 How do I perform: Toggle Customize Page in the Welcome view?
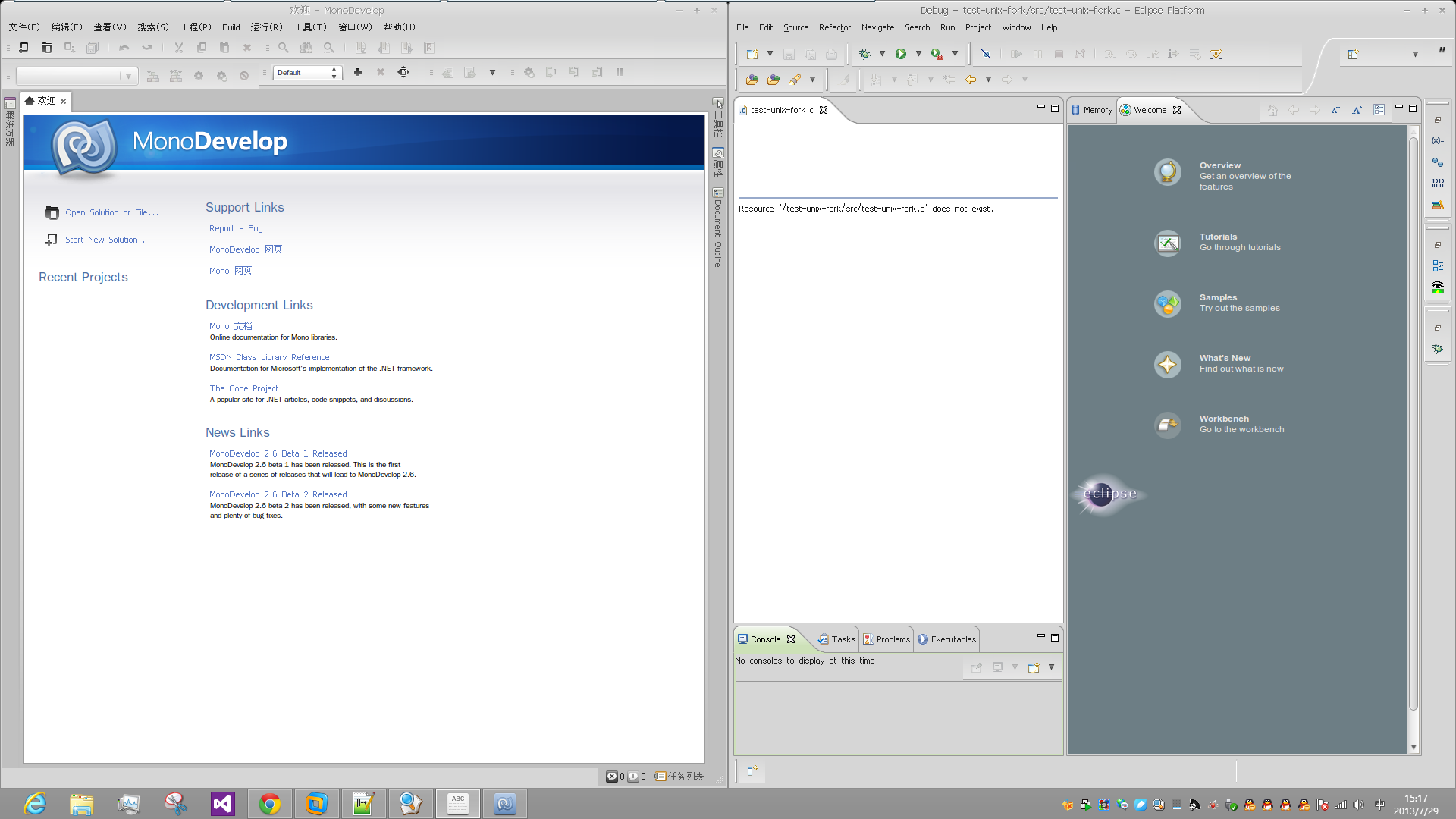tap(1379, 110)
